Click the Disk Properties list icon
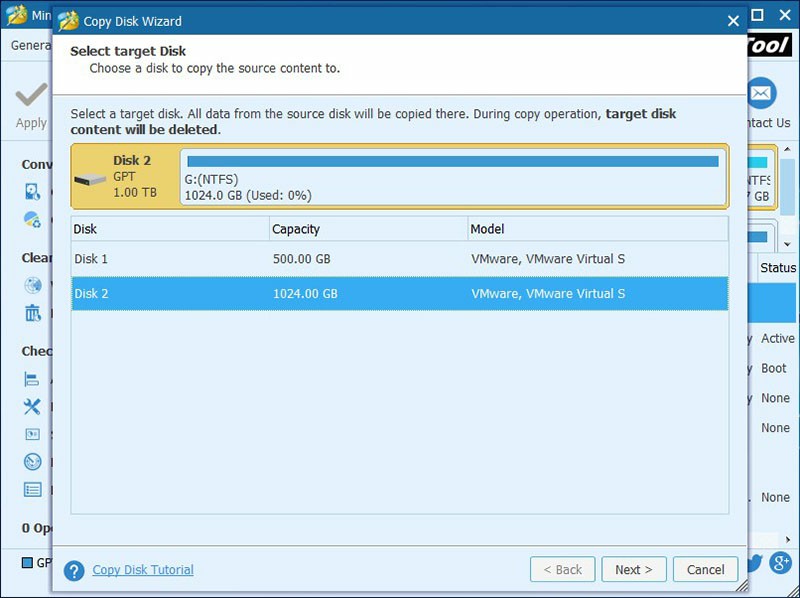 (33, 490)
